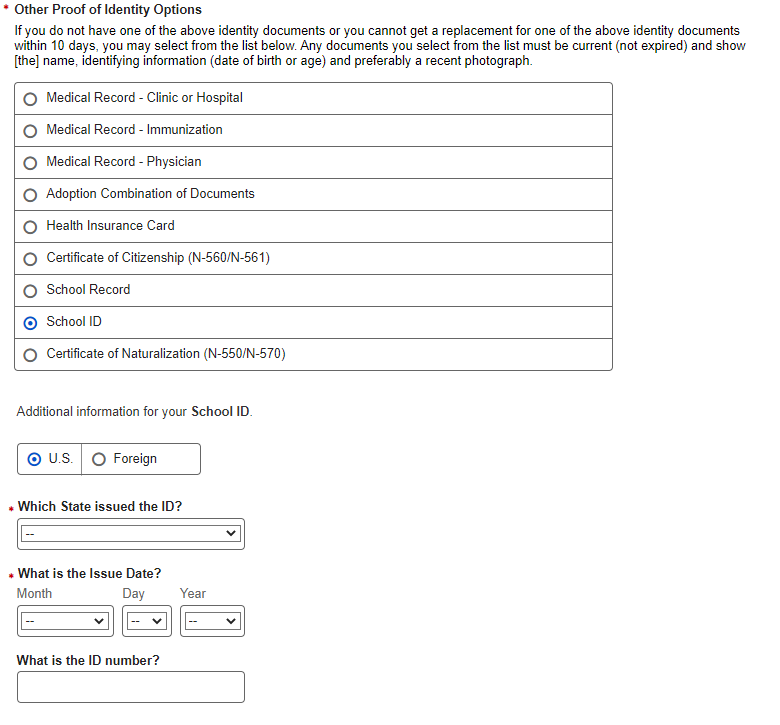Screen dimensions: 780x725
Task: Select the Health Insurance Card option
Action: pyautogui.click(x=31, y=227)
